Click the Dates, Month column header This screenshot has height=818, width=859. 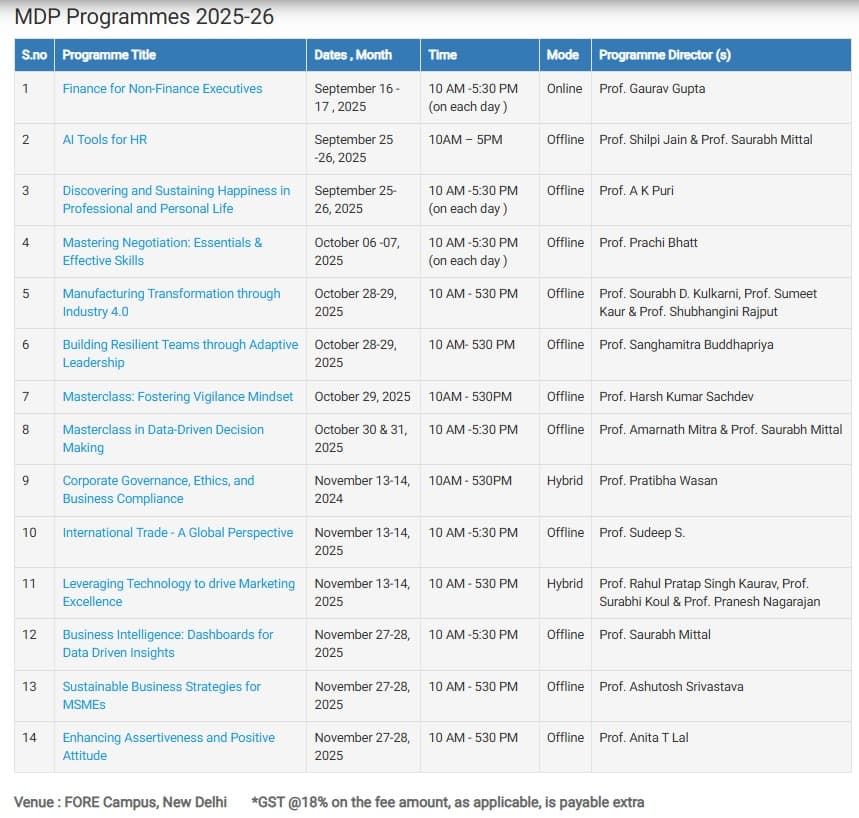pos(353,55)
